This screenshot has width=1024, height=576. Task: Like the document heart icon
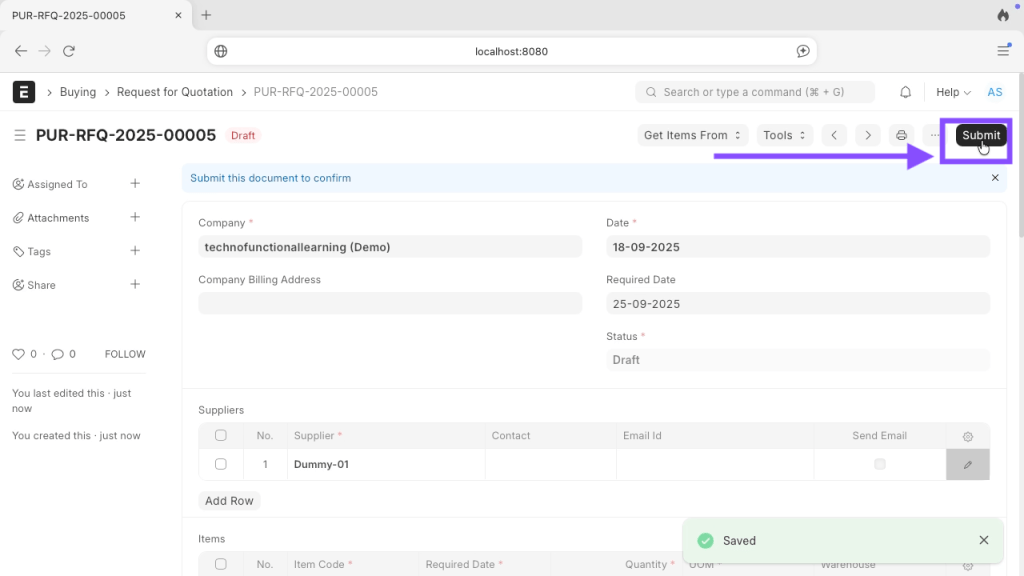(x=18, y=354)
